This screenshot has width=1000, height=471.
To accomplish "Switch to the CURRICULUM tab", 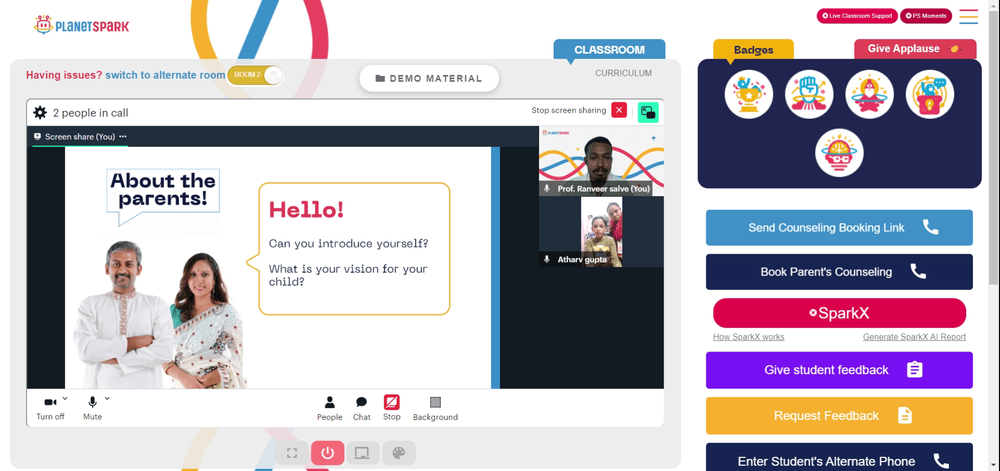I will pyautogui.click(x=623, y=73).
